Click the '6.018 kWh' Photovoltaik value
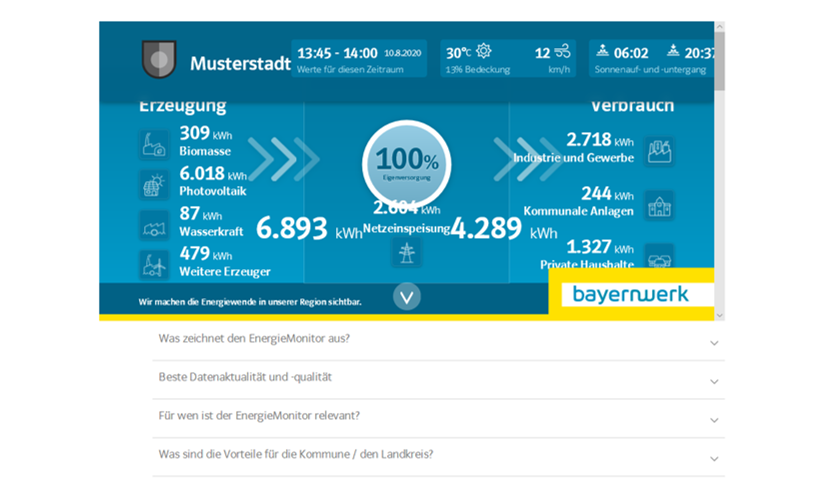 point(213,173)
